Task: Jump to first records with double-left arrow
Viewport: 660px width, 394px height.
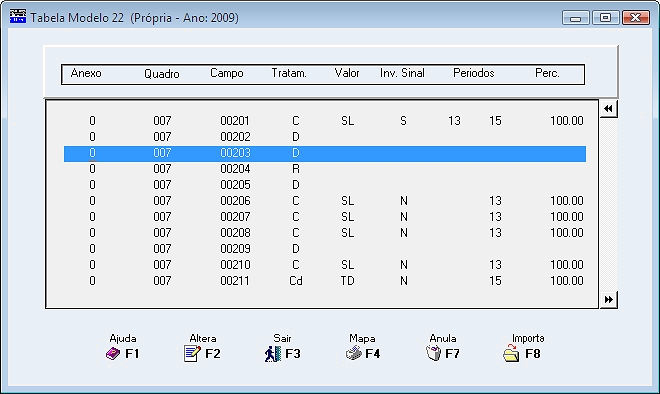Action: [608, 109]
